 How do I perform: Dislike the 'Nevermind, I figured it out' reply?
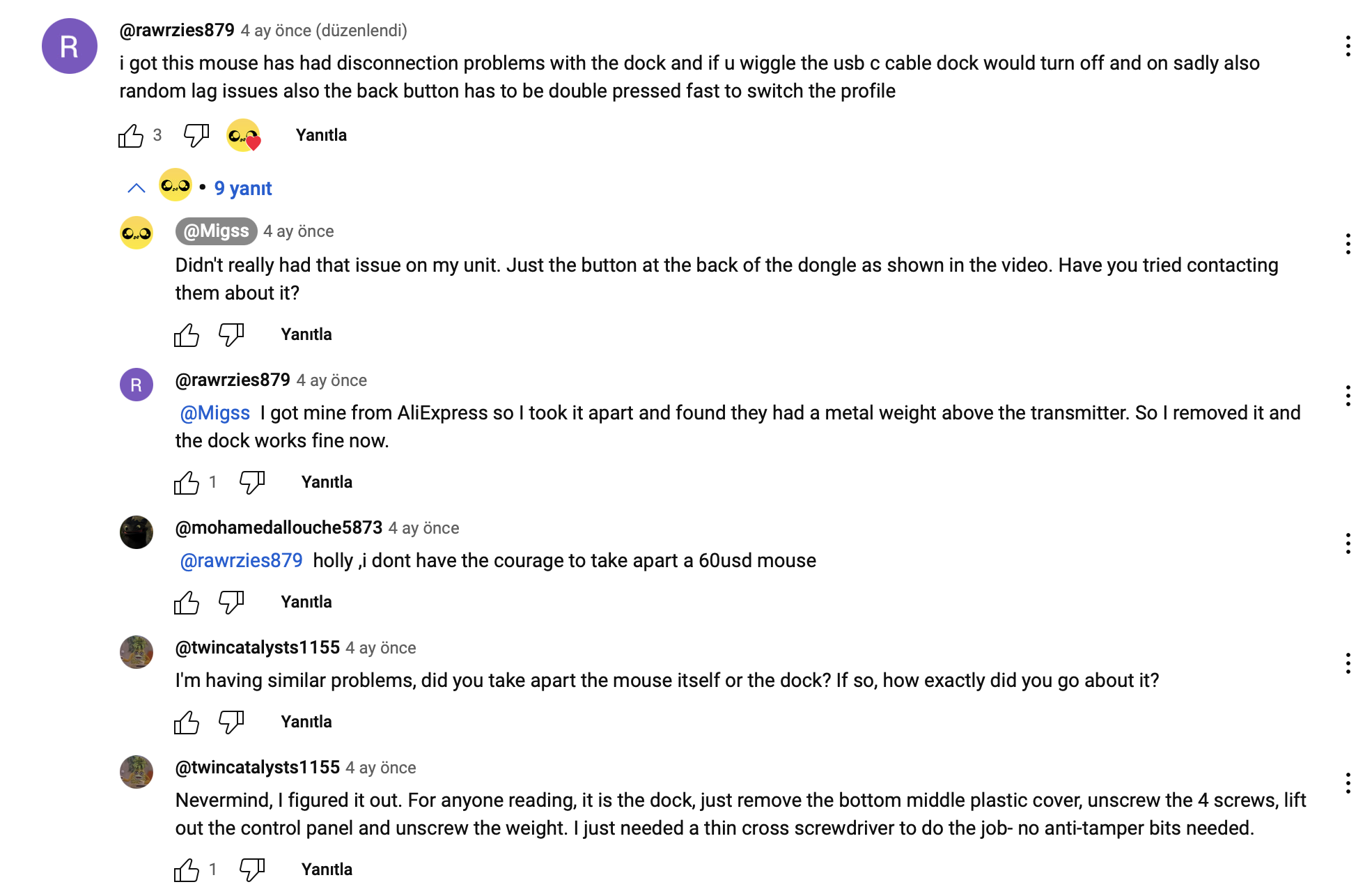[x=251, y=870]
